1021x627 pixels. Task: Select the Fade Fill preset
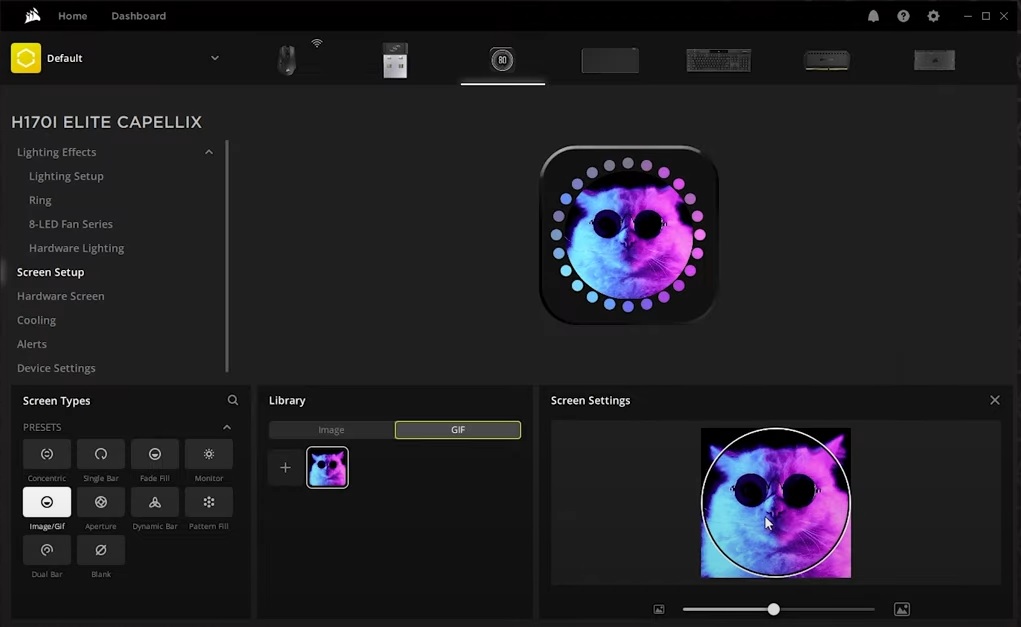[x=155, y=454]
